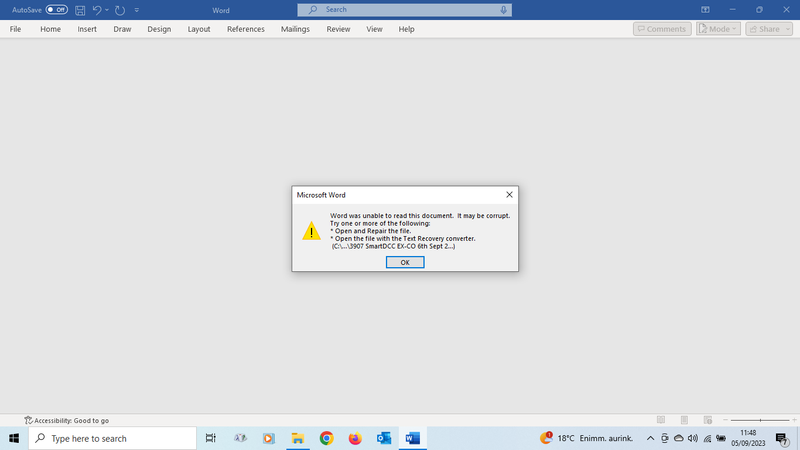This screenshot has height=450, width=800.
Task: Open the Review tab
Action: [338, 29]
